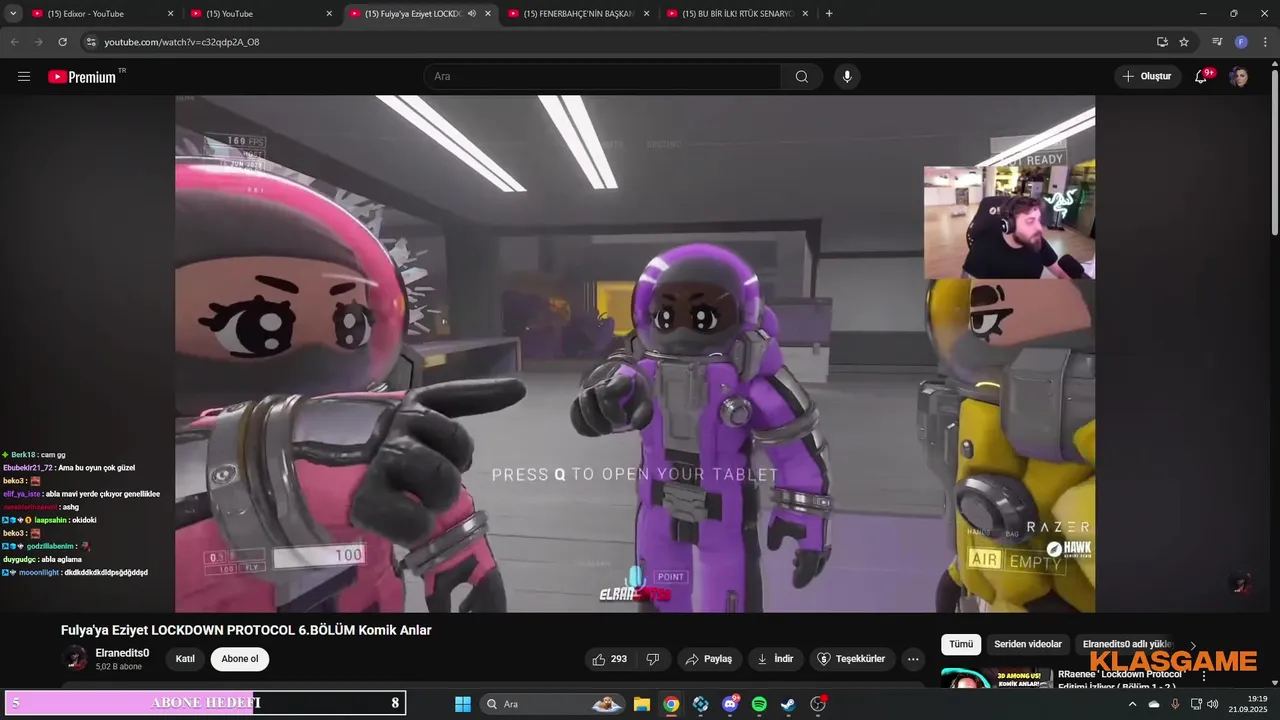This screenshot has height=720, width=1280.
Task: Open Steam from taskbar
Action: [788, 704]
